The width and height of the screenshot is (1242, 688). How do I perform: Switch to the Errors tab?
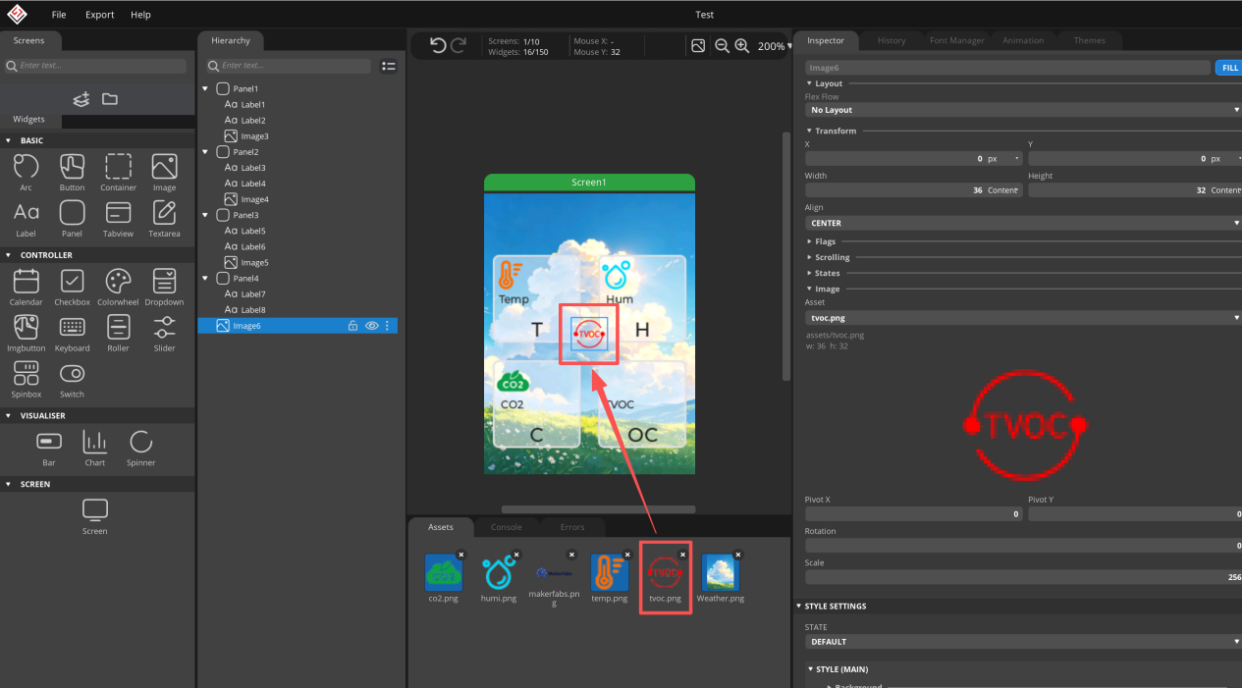pos(572,527)
